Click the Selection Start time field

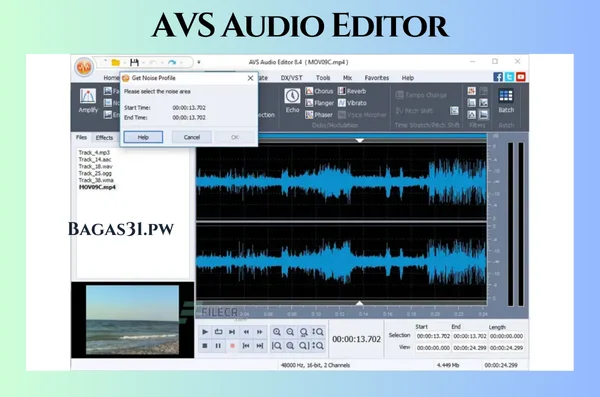click(433, 336)
